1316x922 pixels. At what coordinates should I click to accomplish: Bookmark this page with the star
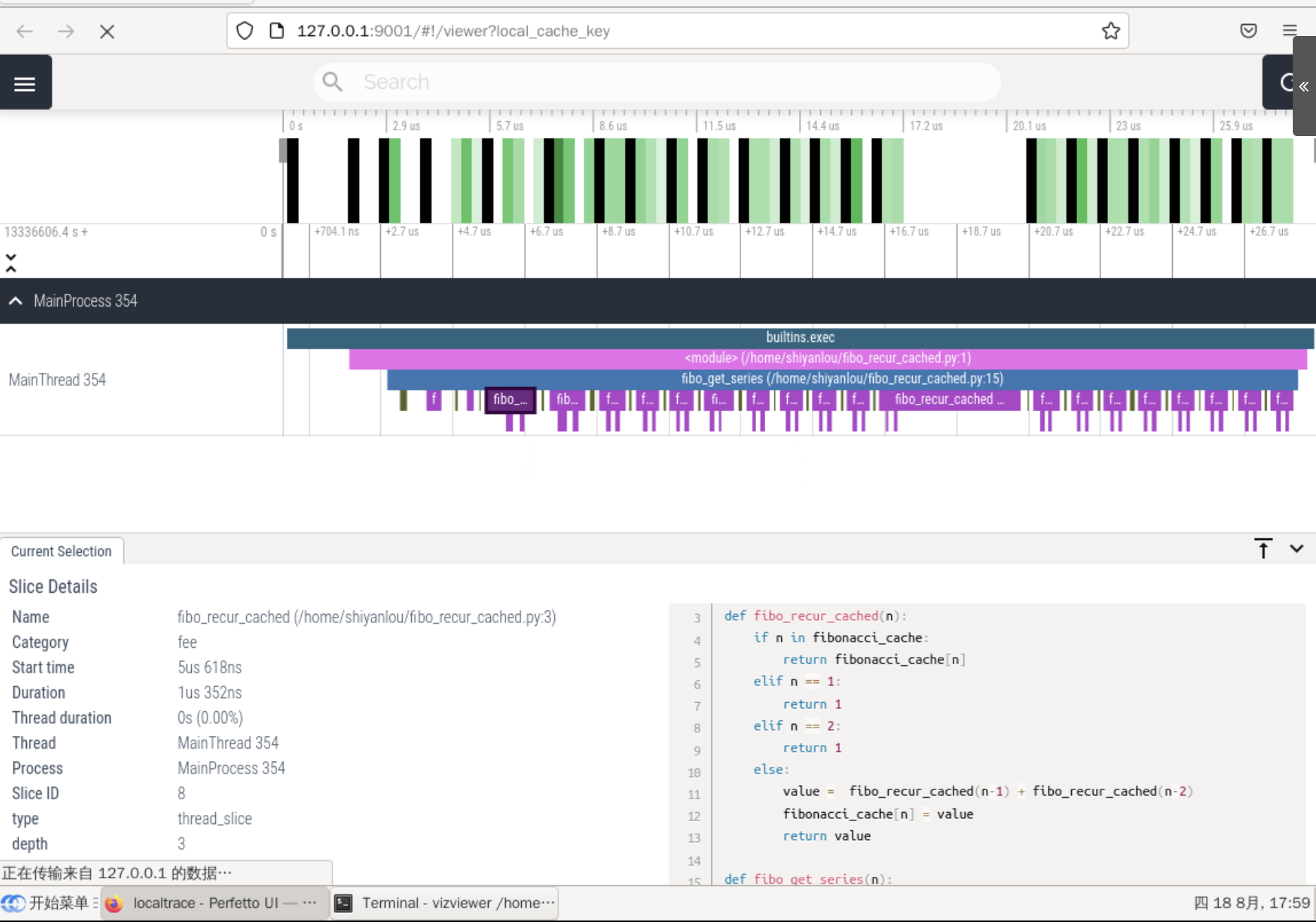point(1111,31)
